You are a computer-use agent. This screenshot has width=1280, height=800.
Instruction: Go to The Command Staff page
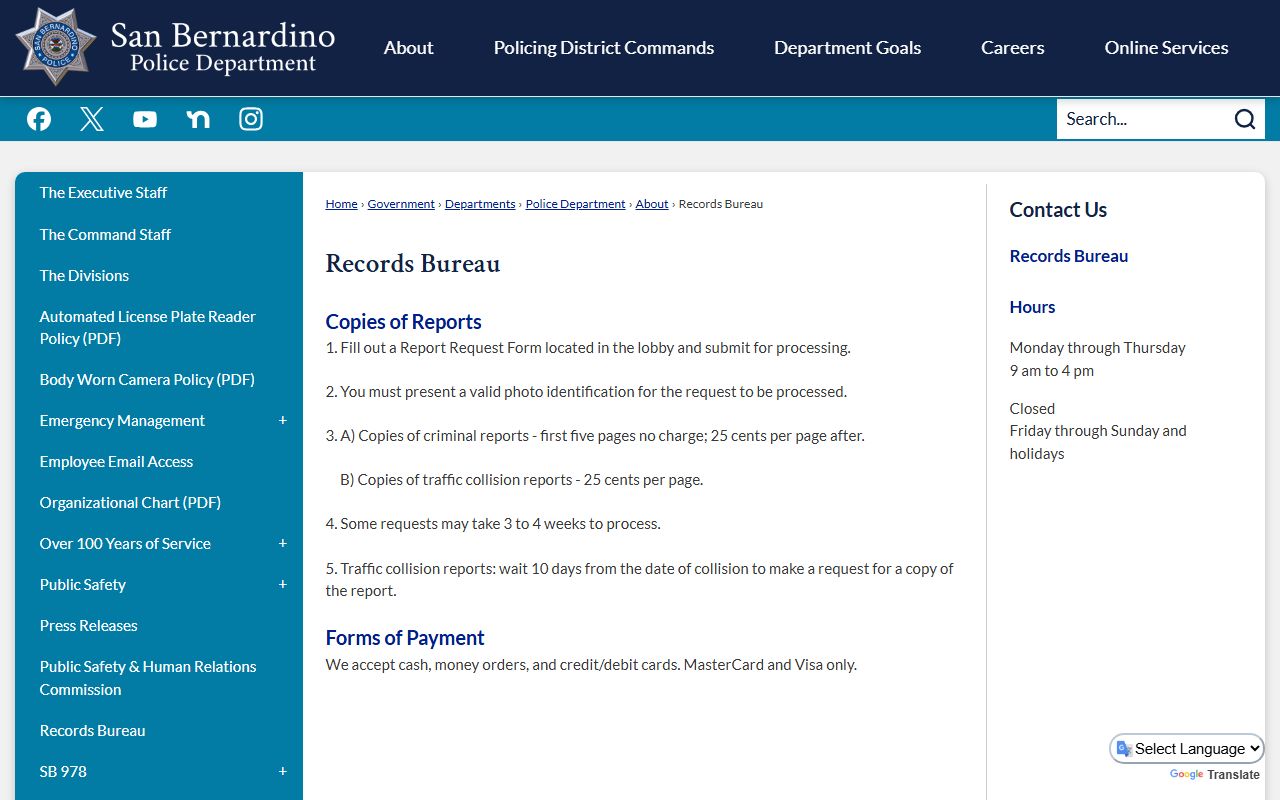(x=105, y=235)
